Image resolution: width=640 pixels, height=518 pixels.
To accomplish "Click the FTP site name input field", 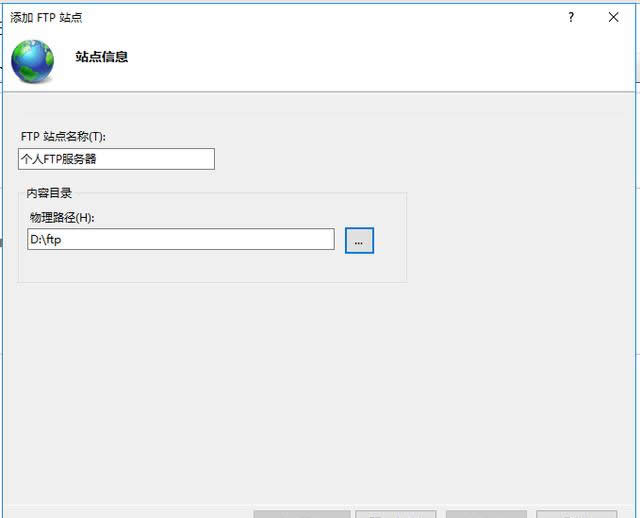I will [x=116, y=159].
